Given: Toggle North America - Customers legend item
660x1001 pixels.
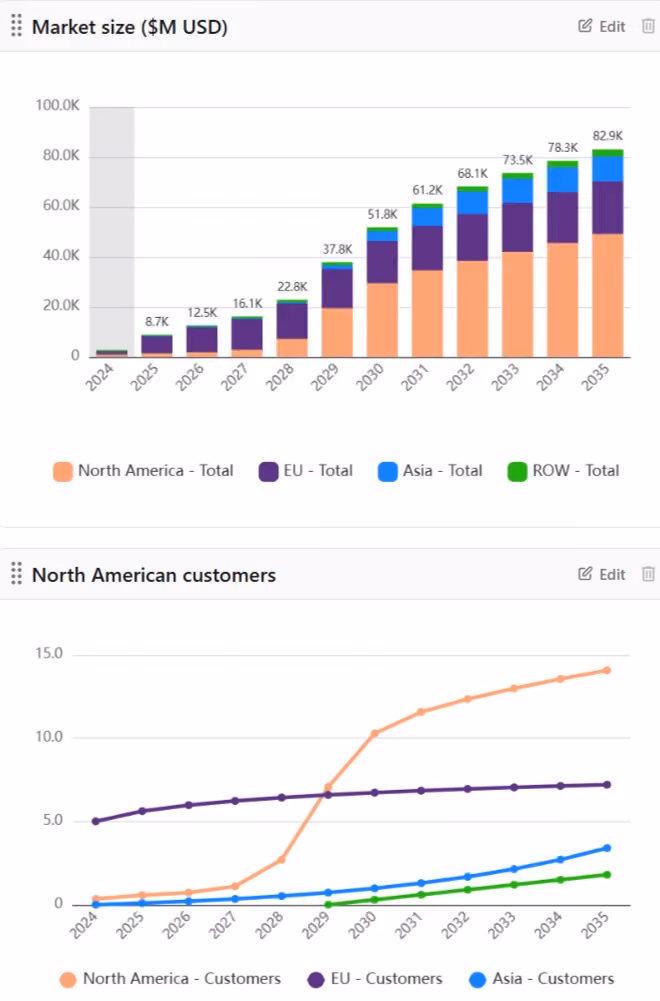Looking at the screenshot, I should coord(170,979).
